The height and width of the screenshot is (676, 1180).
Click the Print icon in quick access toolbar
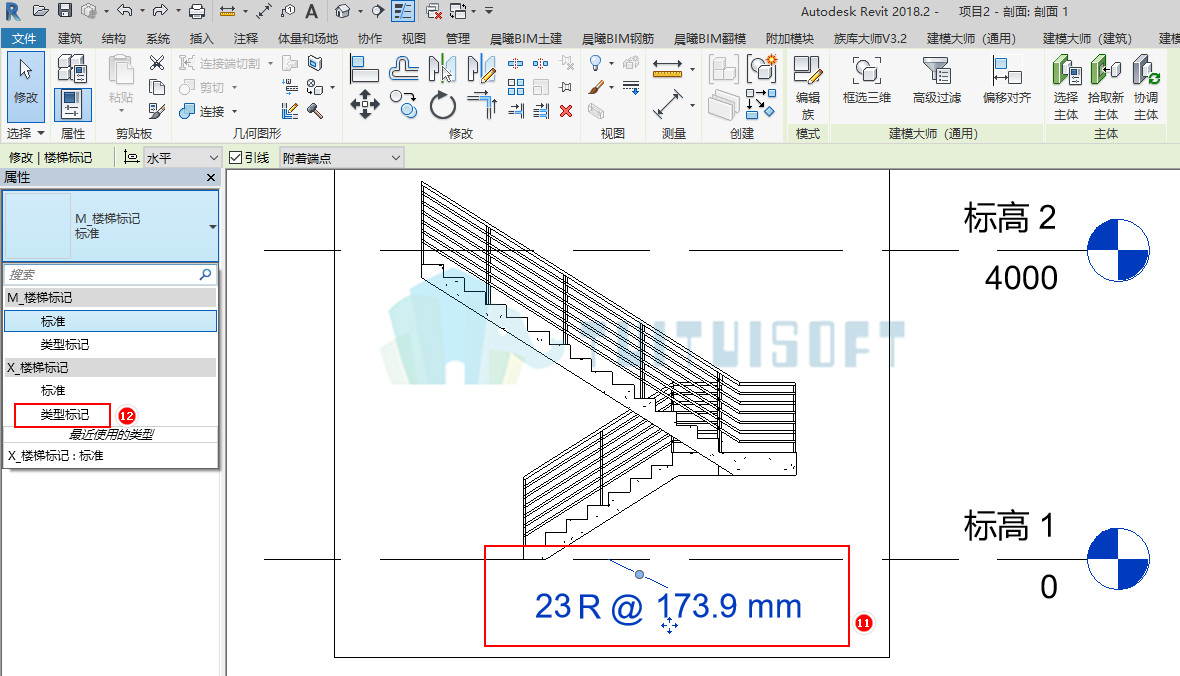196,11
